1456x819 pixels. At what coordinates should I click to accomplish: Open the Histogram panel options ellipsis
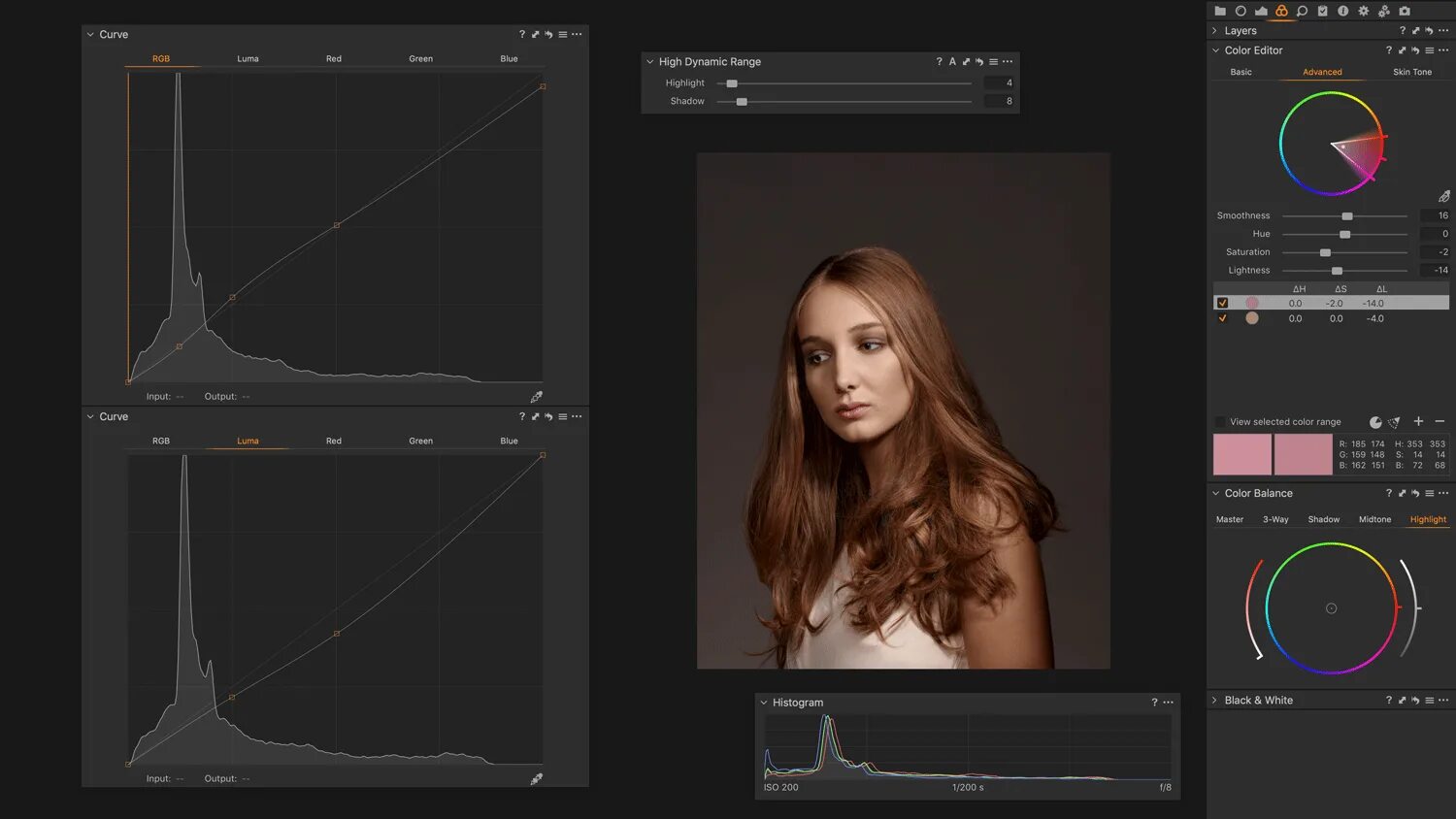pyautogui.click(x=1169, y=703)
